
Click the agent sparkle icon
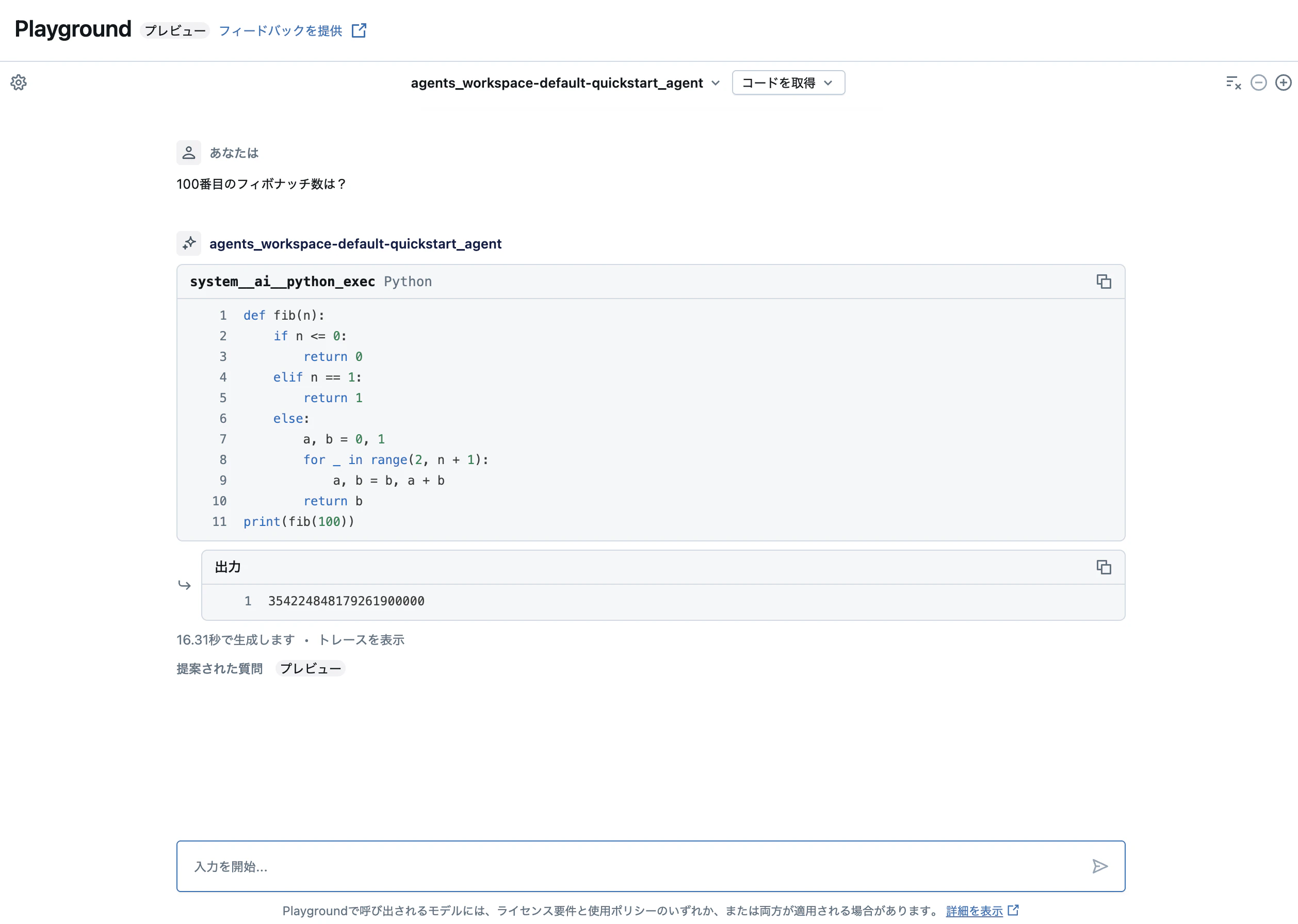click(188, 243)
